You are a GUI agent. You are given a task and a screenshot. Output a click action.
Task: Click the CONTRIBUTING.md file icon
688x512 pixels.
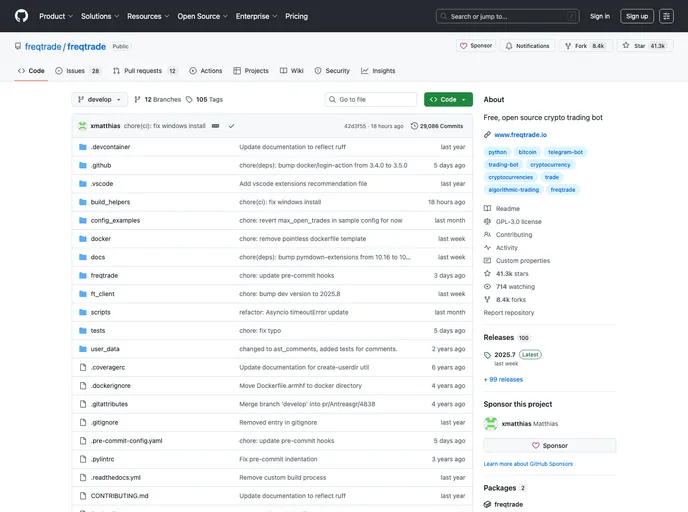pos(82,496)
